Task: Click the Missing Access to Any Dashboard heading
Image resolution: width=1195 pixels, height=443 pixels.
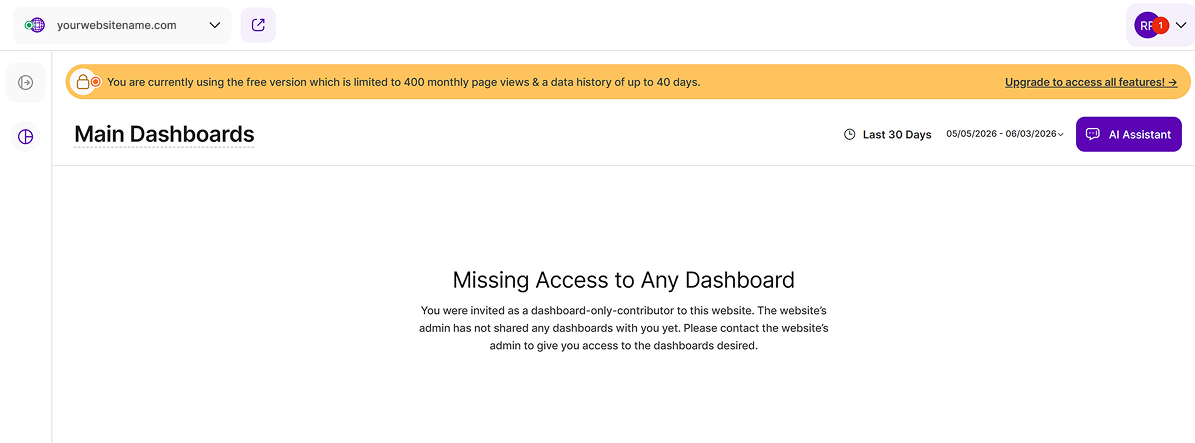Action: point(623,280)
